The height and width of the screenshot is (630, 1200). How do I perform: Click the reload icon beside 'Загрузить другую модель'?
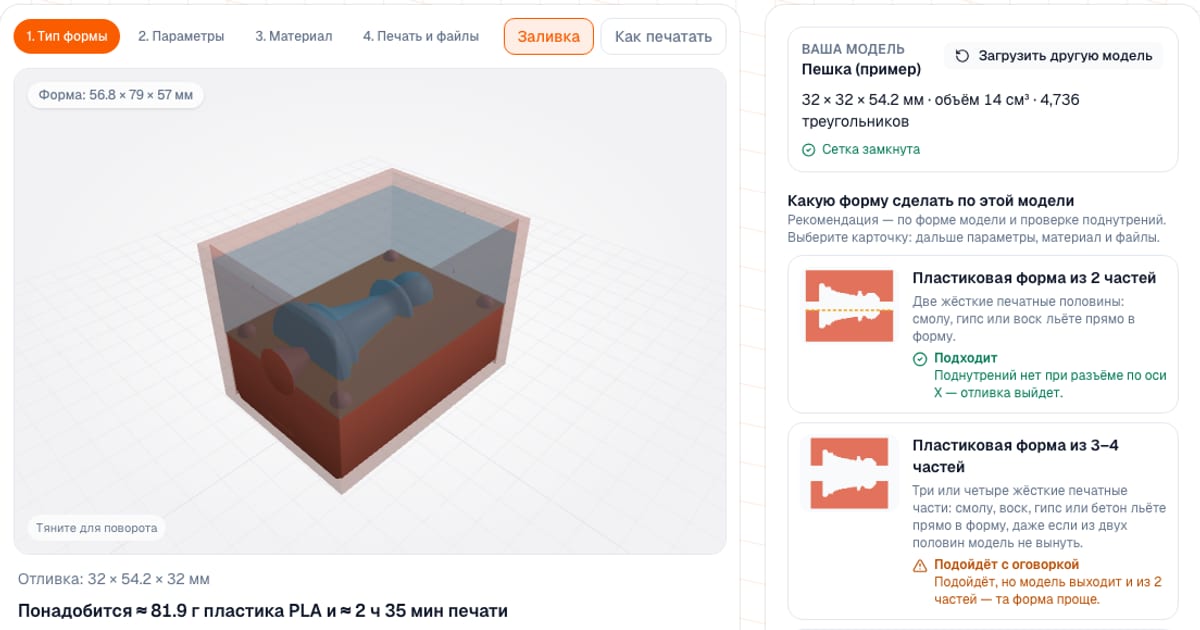point(962,56)
